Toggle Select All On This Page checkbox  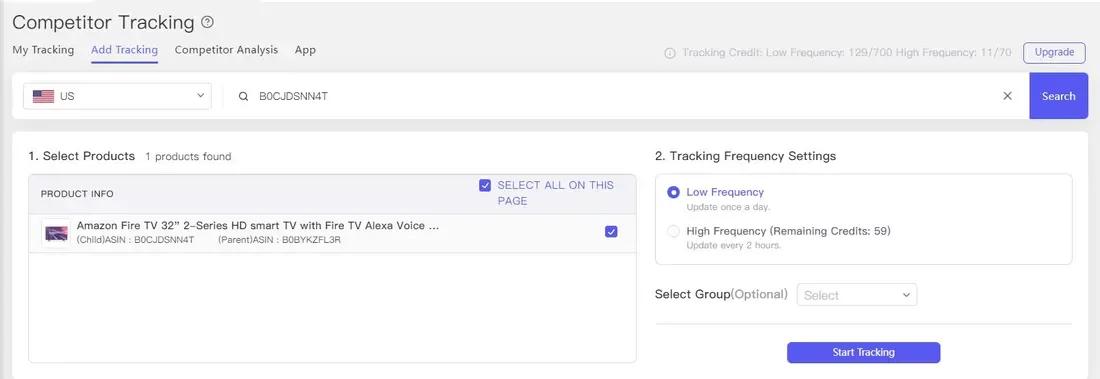485,185
